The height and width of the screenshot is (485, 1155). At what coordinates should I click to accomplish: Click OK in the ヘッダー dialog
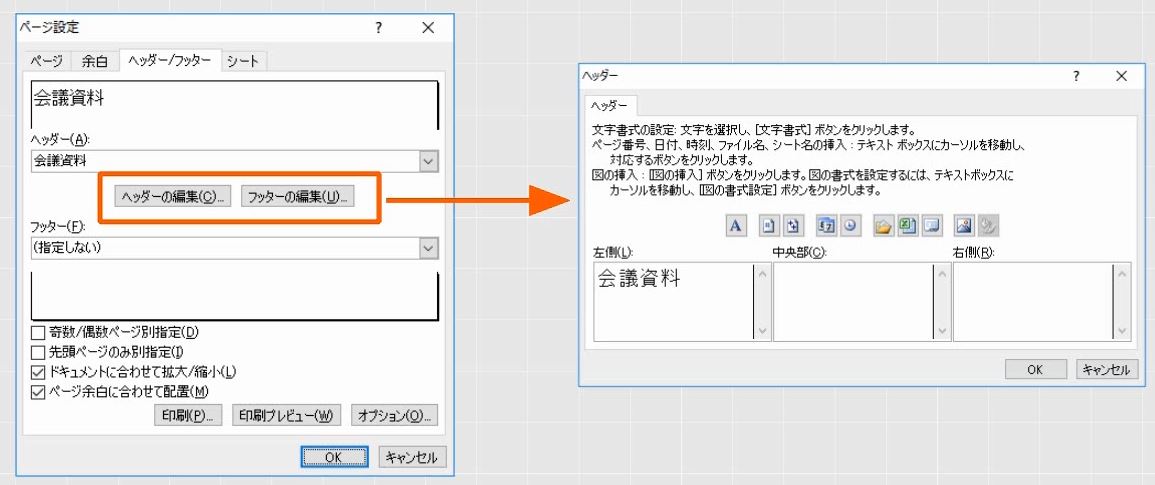(x=1036, y=369)
